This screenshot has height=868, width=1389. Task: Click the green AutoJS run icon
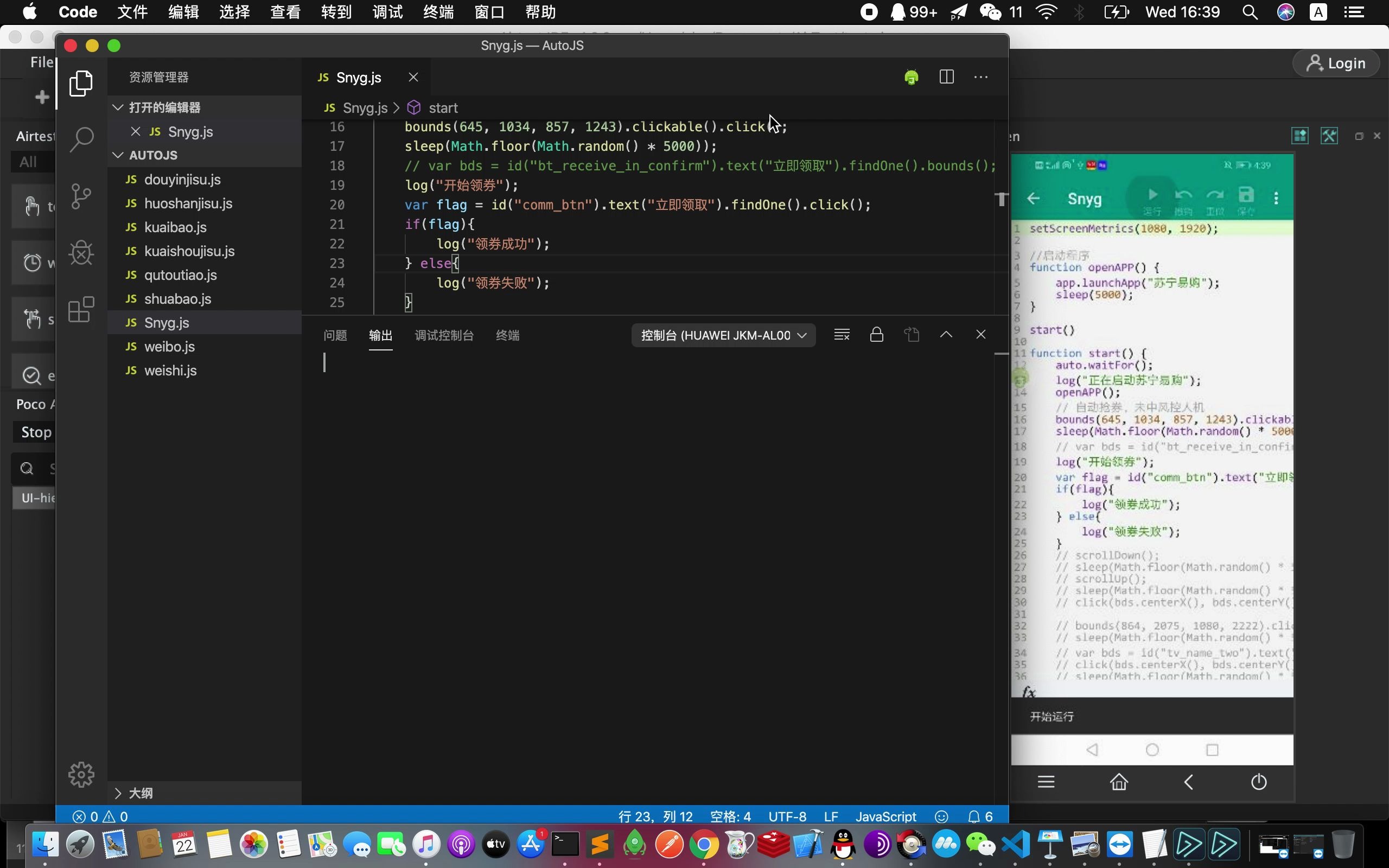912,77
